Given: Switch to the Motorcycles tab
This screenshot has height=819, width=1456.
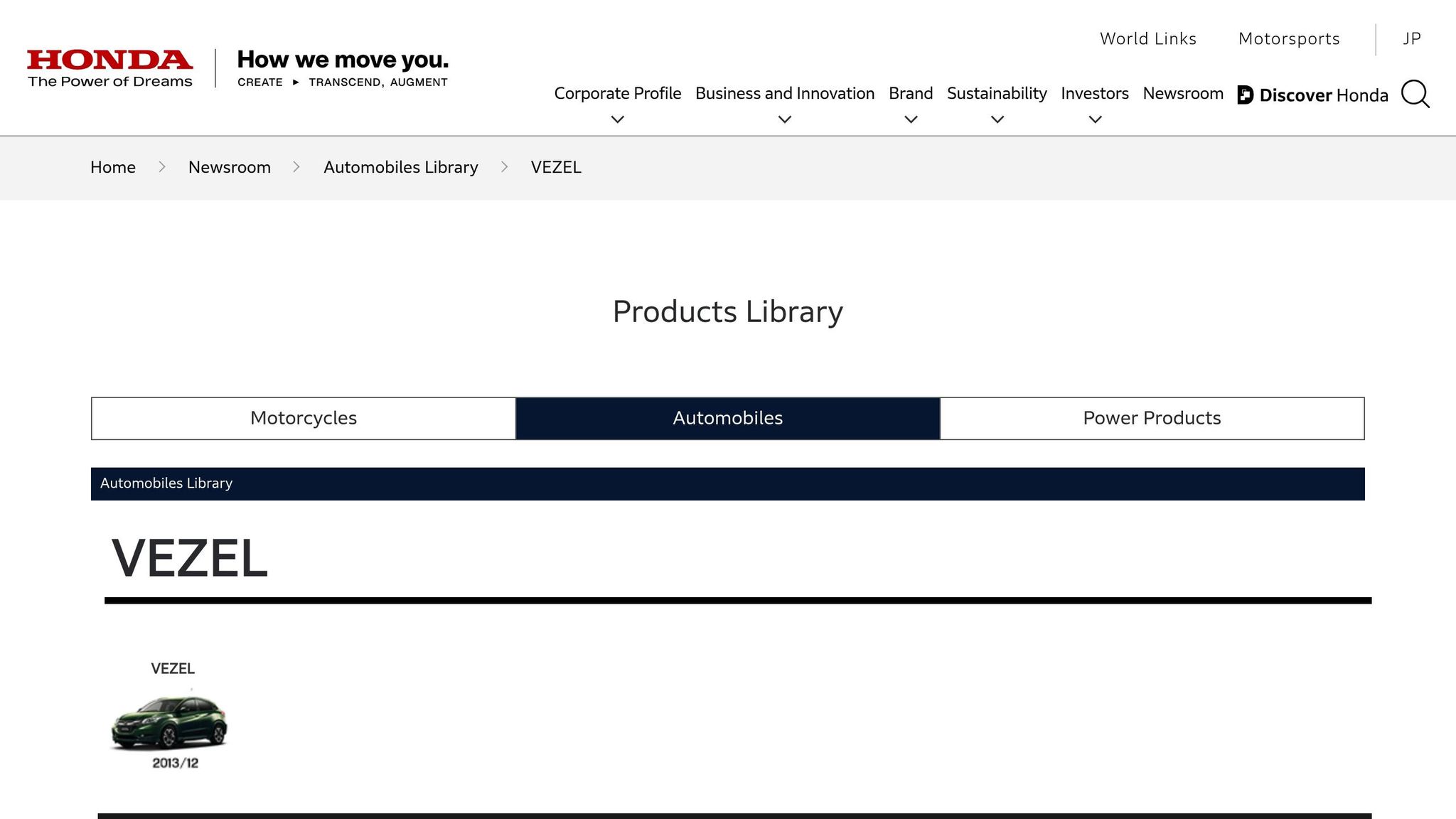Looking at the screenshot, I should click(304, 418).
